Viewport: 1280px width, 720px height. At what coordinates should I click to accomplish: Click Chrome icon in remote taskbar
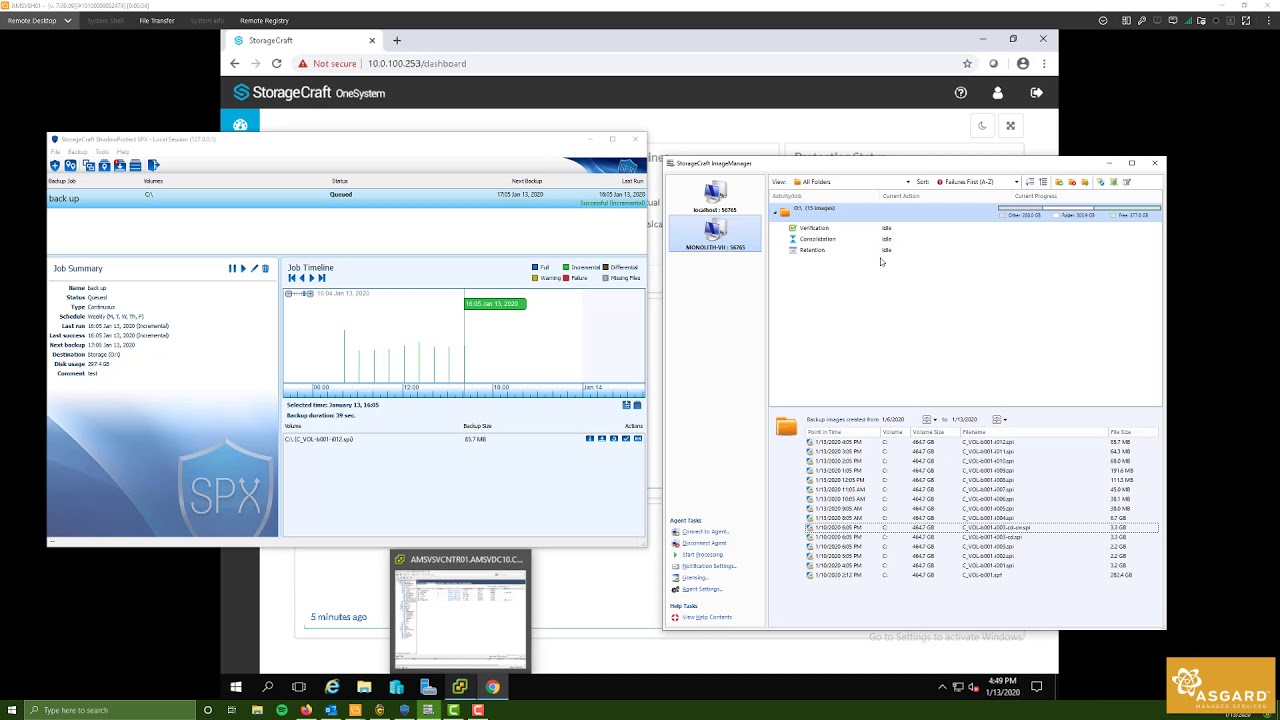pos(493,687)
